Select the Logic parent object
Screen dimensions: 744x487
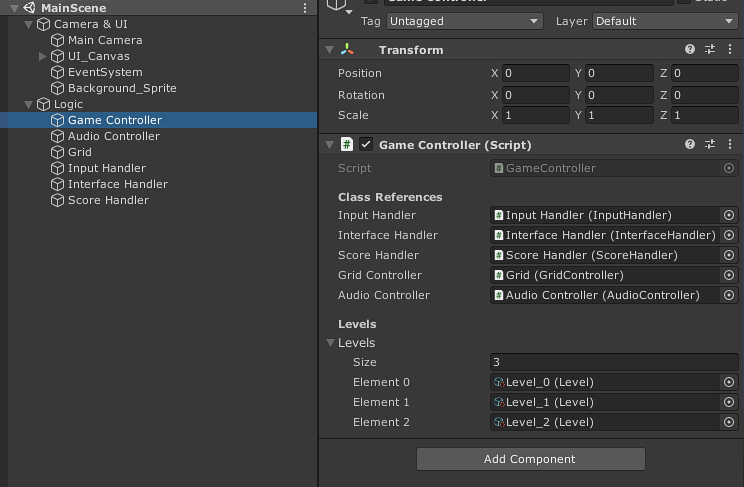[x=68, y=104]
